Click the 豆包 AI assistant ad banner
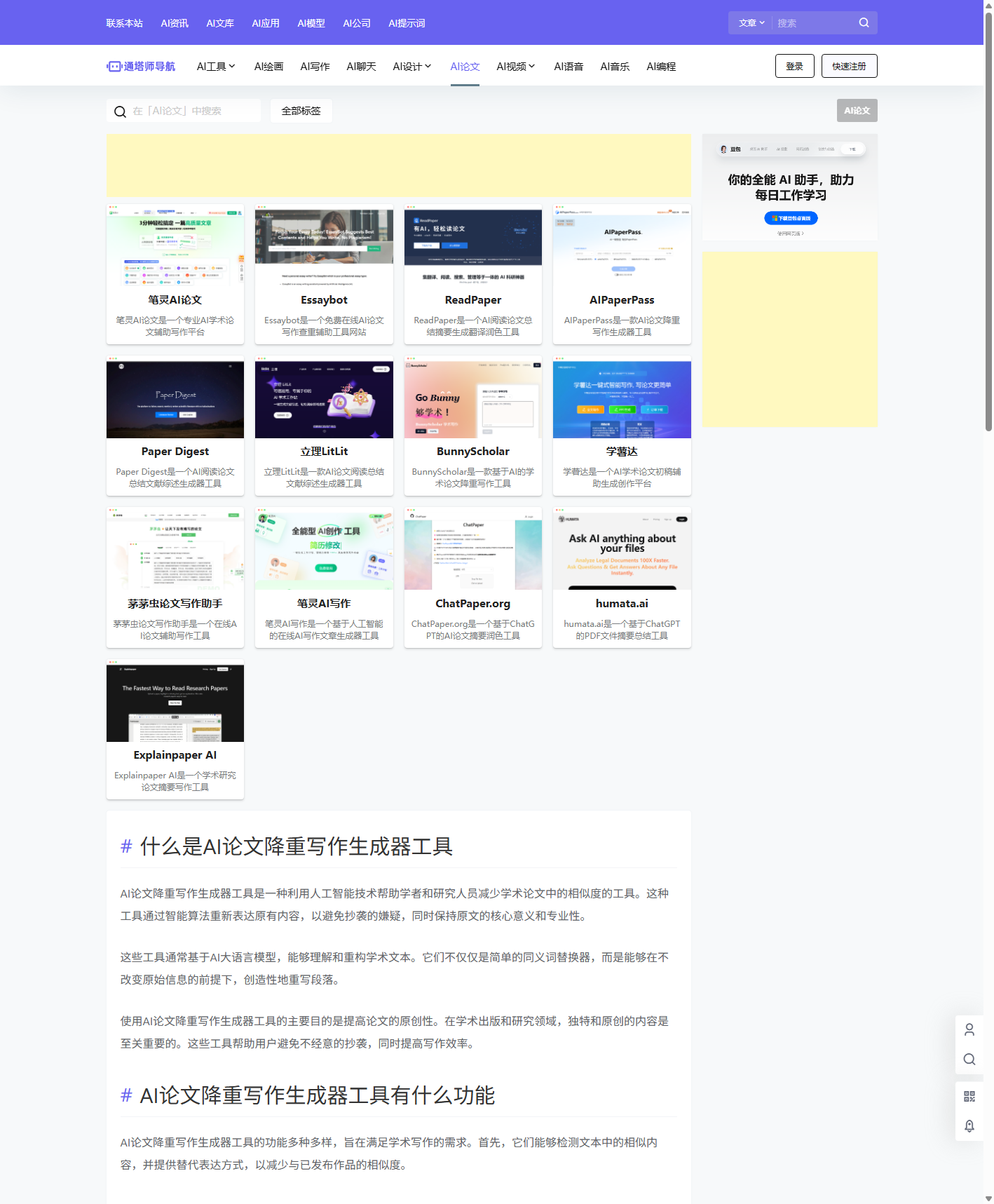This screenshot has height=1204, width=994. point(789,187)
